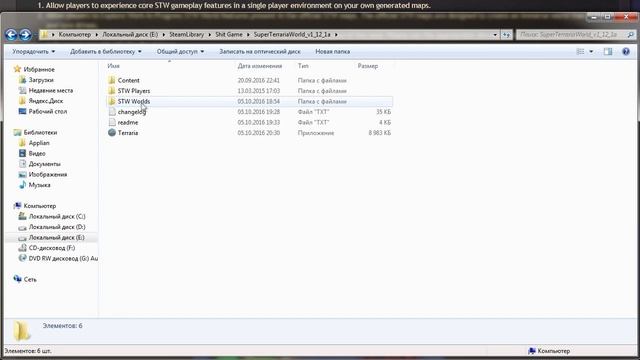Click Локальный диск (E:) breadcrumb

130,35
